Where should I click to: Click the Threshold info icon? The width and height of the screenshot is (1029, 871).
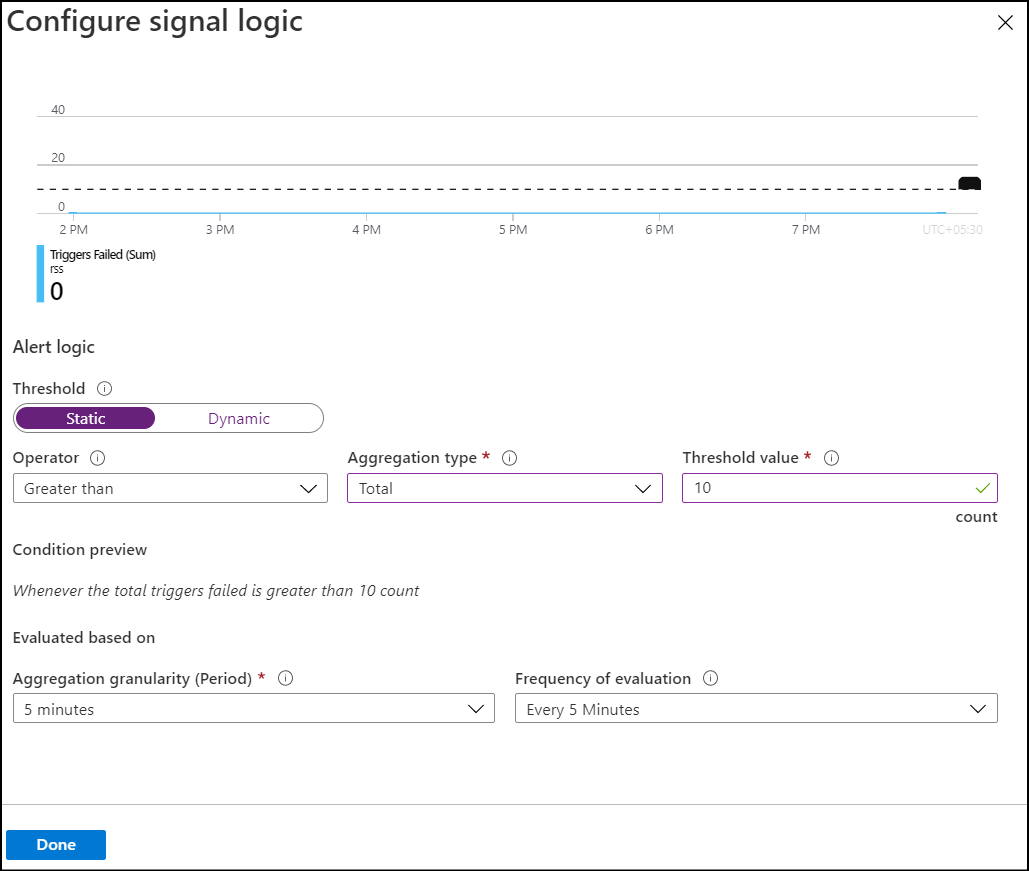[x=104, y=388]
